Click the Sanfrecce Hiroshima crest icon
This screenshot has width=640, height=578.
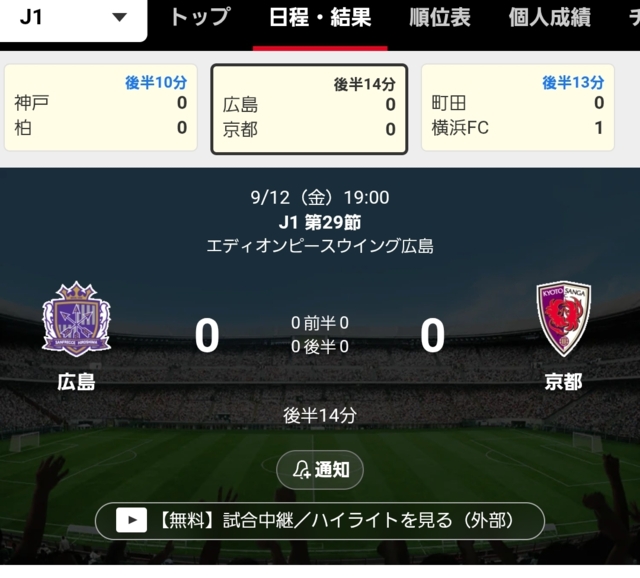click(76, 320)
